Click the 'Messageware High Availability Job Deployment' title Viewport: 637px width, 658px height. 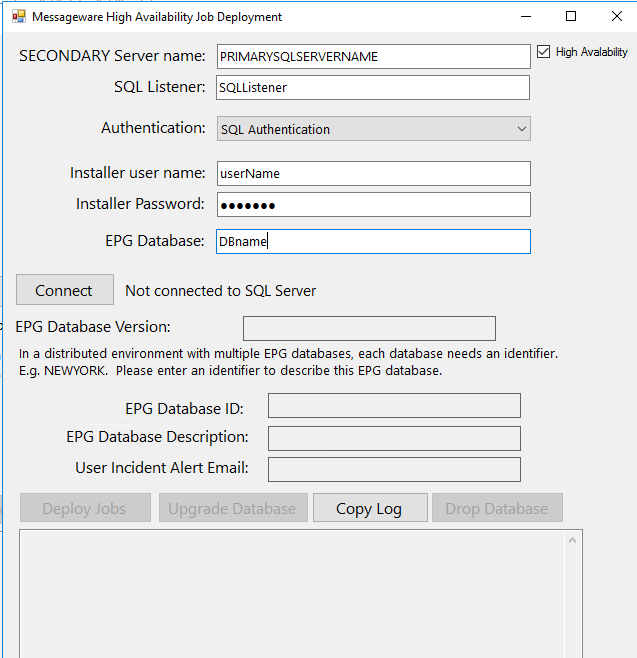[157, 17]
